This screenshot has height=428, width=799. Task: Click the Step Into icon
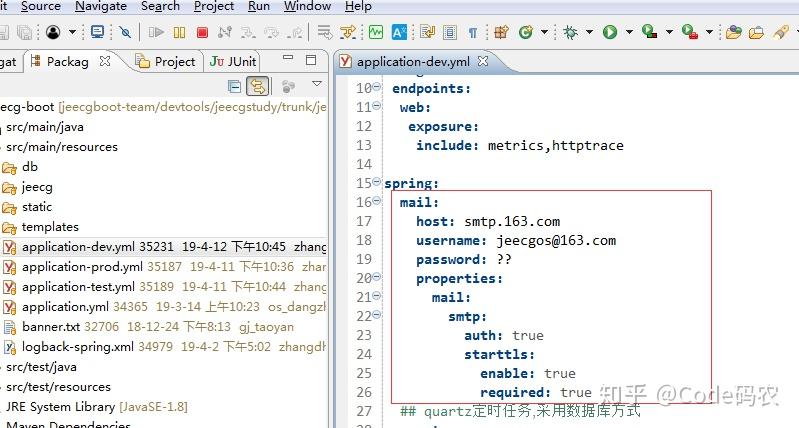pyautogui.click(x=248, y=33)
